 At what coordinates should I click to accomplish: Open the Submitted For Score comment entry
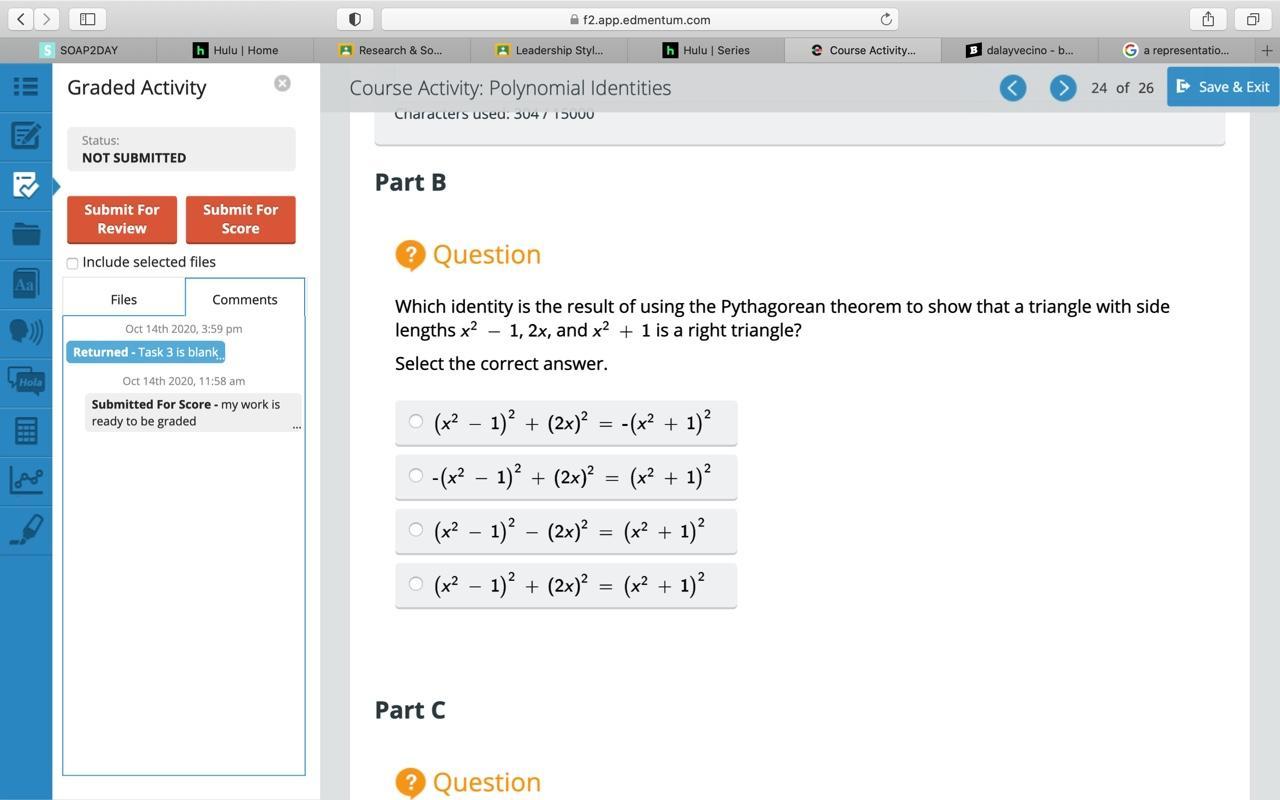coord(193,413)
